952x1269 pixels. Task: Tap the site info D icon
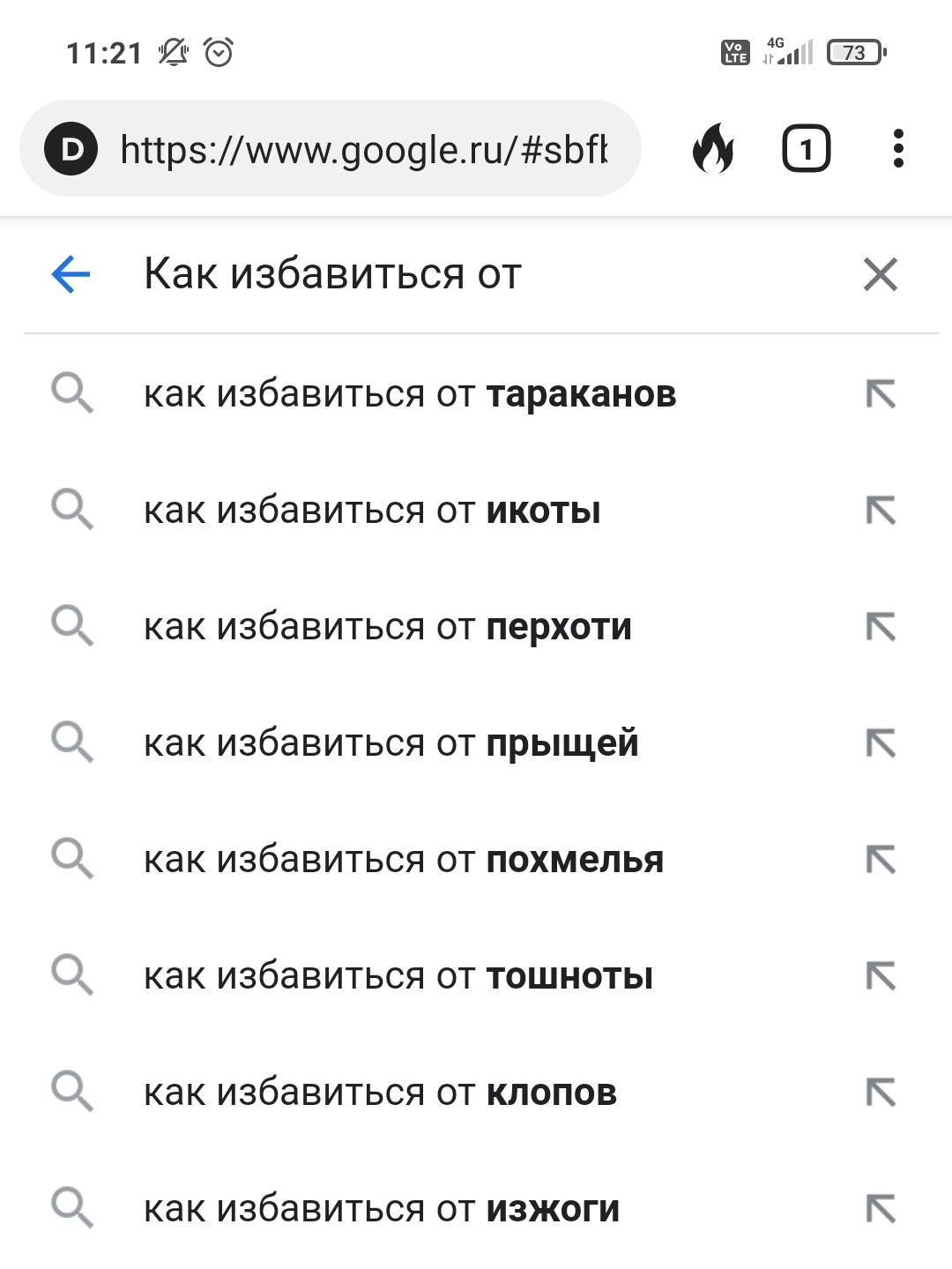(71, 149)
